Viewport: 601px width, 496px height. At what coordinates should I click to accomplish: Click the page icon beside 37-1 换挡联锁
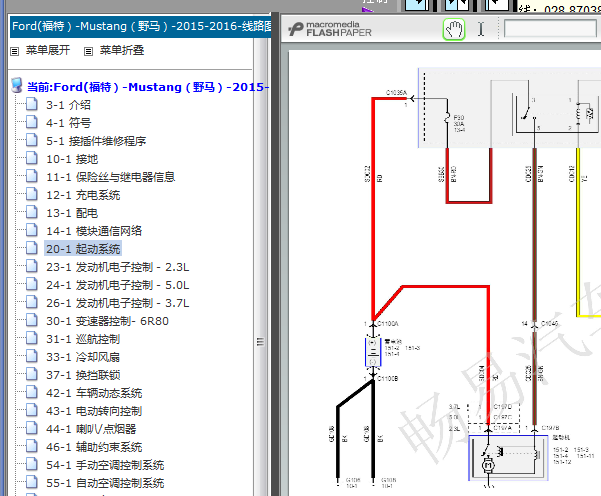point(32,374)
